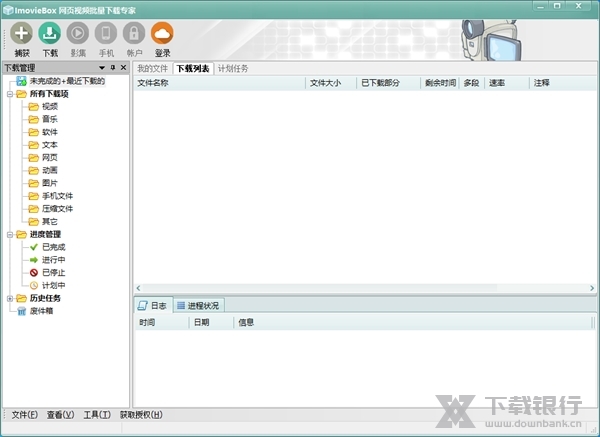Open the 音乐 folder icon
The image size is (600, 437).
(34, 119)
